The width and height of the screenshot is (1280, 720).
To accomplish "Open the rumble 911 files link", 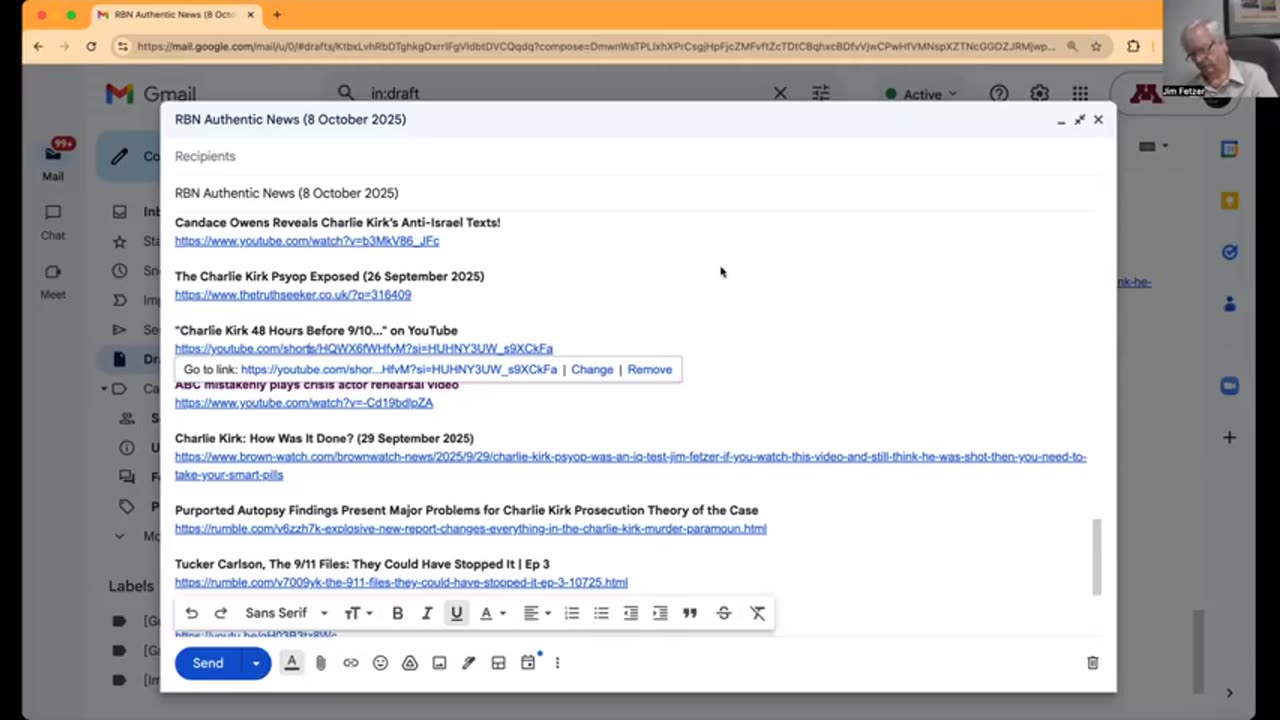I will click(401, 583).
